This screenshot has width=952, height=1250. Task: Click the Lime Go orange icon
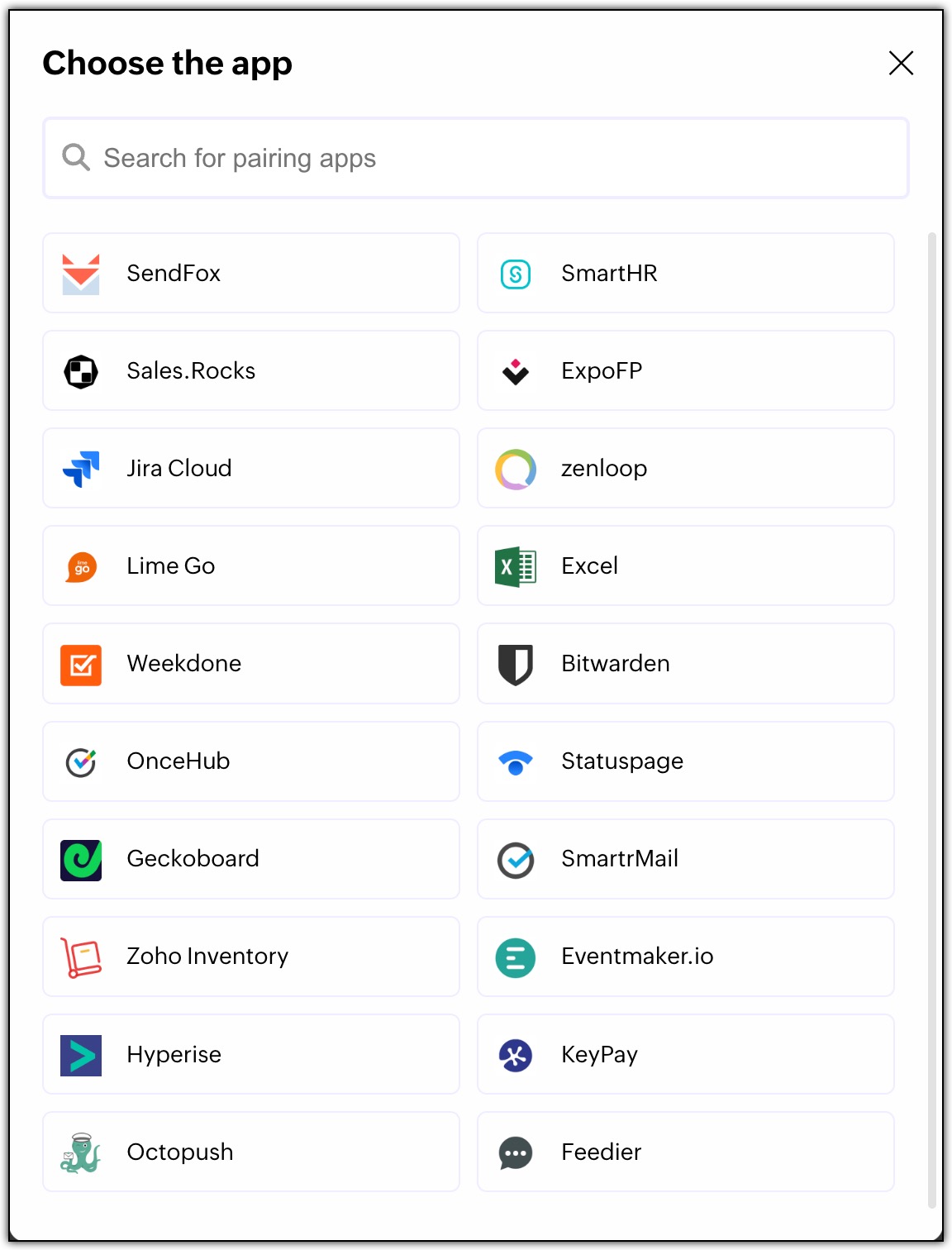pyautogui.click(x=81, y=567)
